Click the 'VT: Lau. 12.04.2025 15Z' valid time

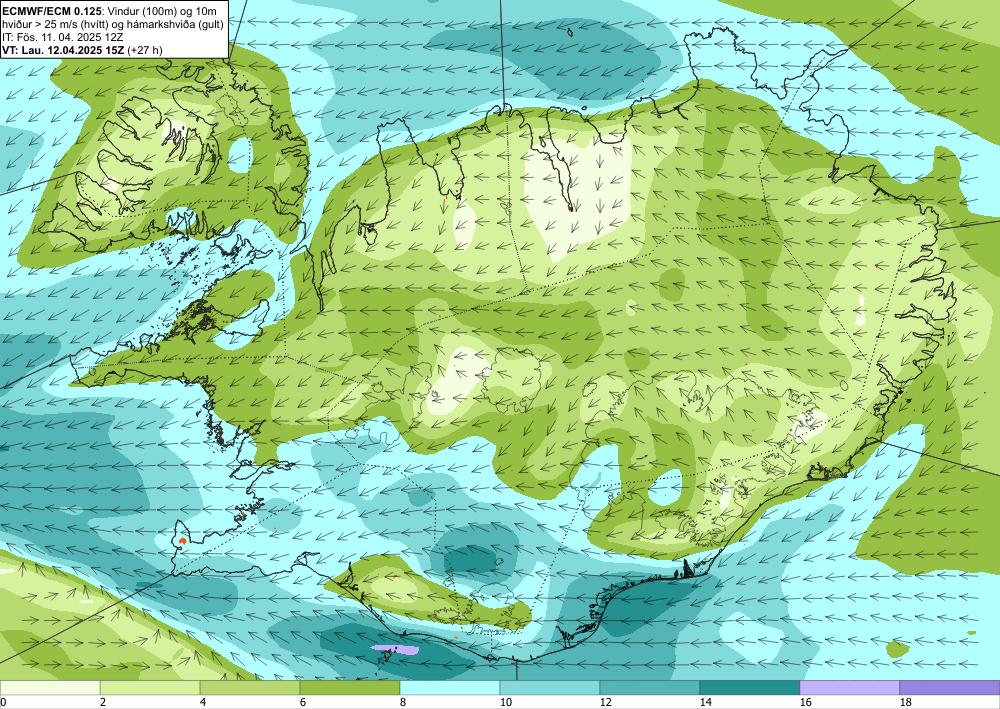[x=64, y=50]
